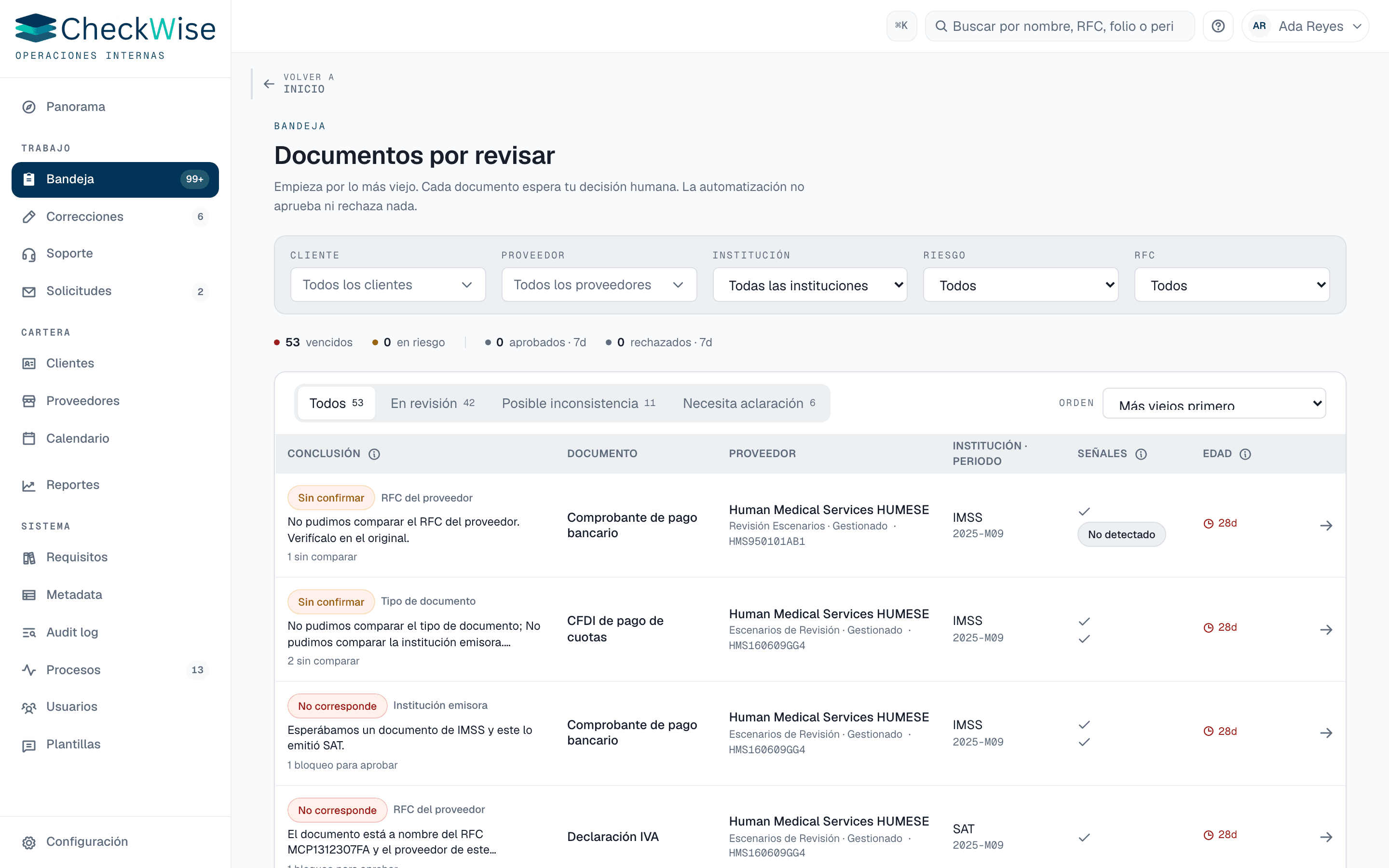Image resolution: width=1389 pixels, height=868 pixels.
Task: Open arrow for CFDI de pago de cuotas row
Action: [x=1326, y=630]
